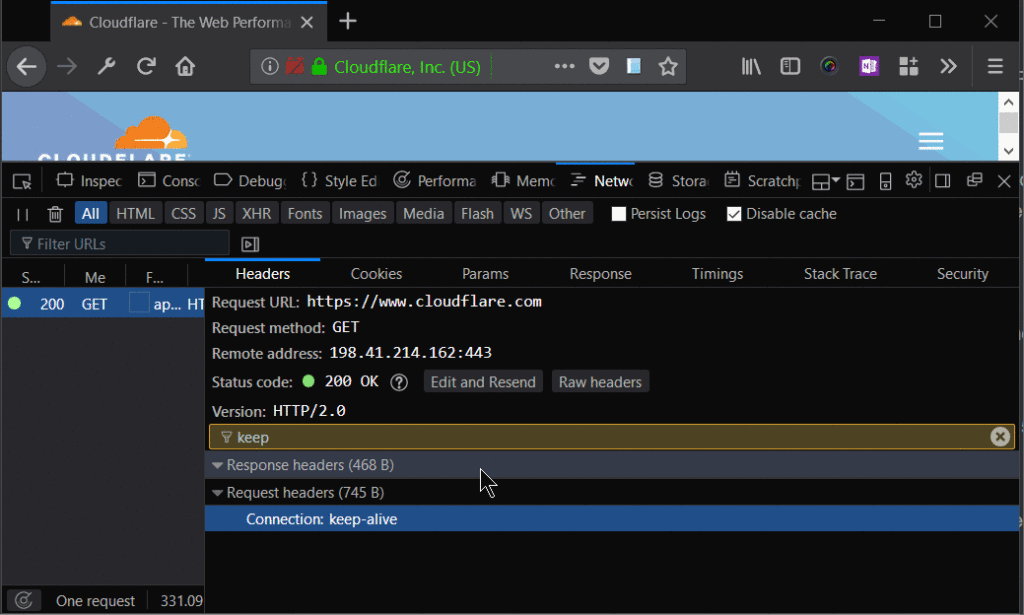Viewport: 1024px width, 615px height.
Task: Open the Firefox hamburger menu
Action: [x=995, y=67]
